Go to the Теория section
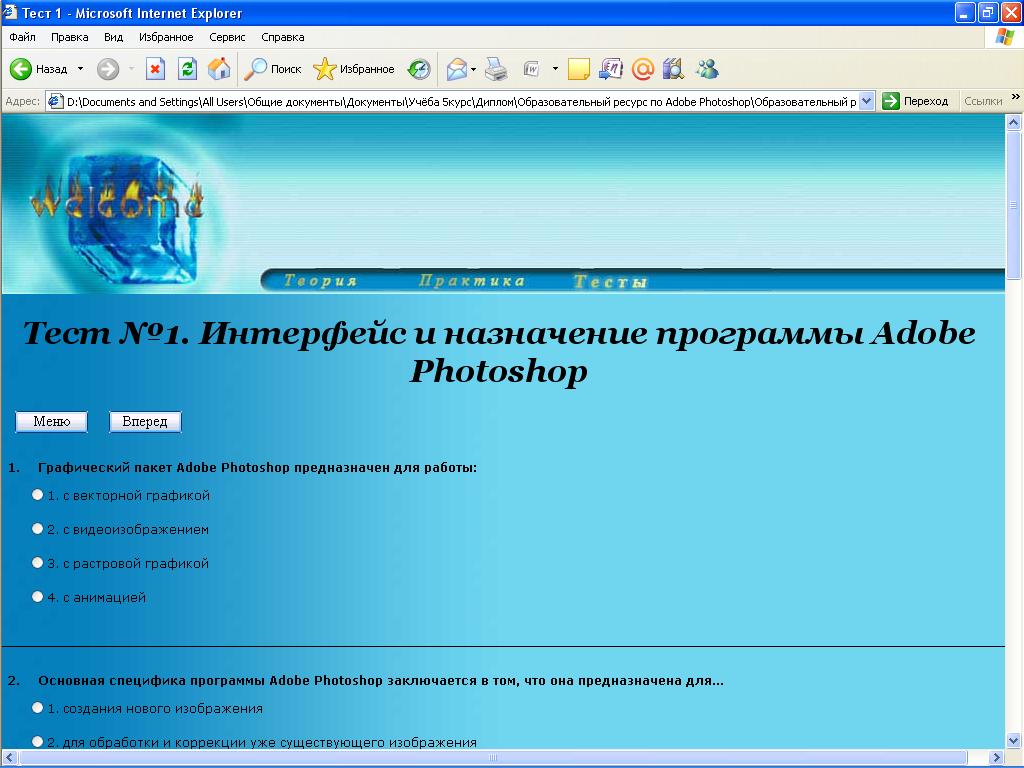1024x768 pixels. click(320, 281)
